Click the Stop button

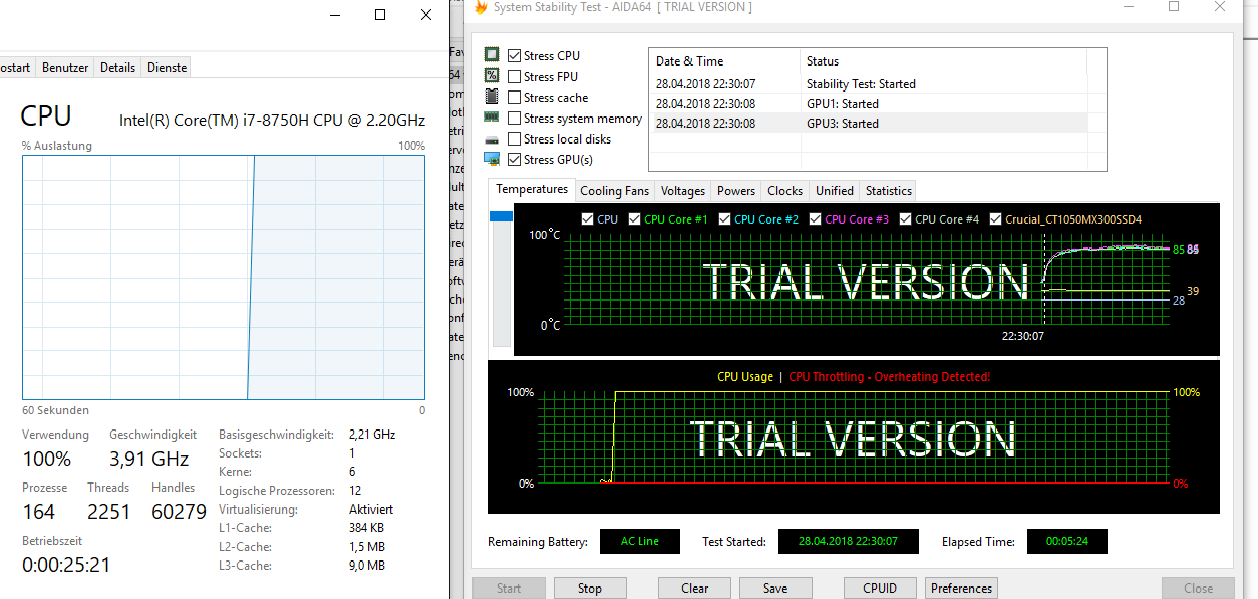click(590, 588)
